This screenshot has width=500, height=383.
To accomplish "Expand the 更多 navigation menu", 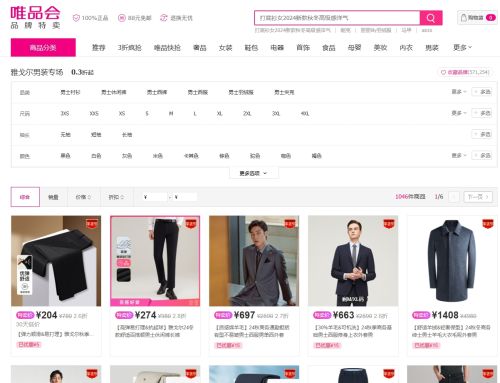I will (462, 48).
